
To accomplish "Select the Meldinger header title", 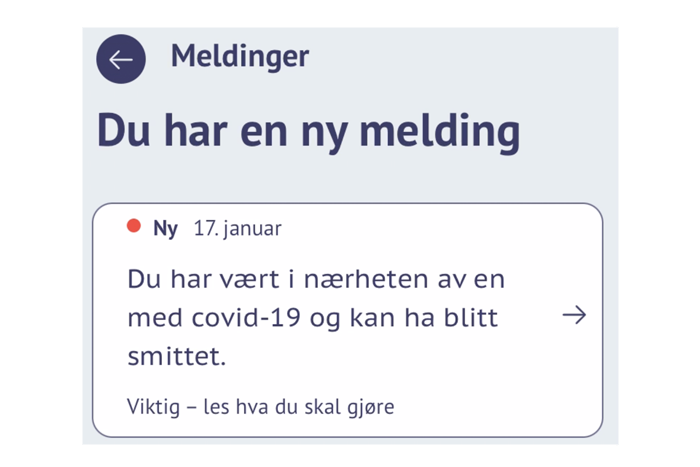I will click(x=240, y=56).
